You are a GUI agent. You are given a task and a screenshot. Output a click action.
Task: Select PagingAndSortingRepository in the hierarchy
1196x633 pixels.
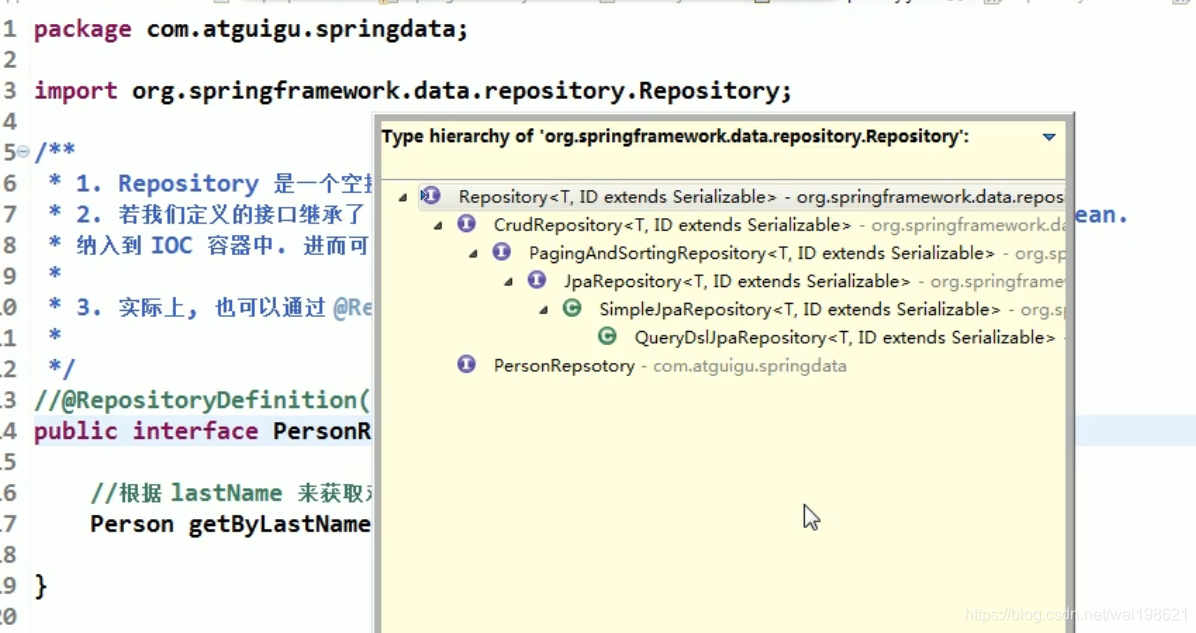click(x=761, y=253)
